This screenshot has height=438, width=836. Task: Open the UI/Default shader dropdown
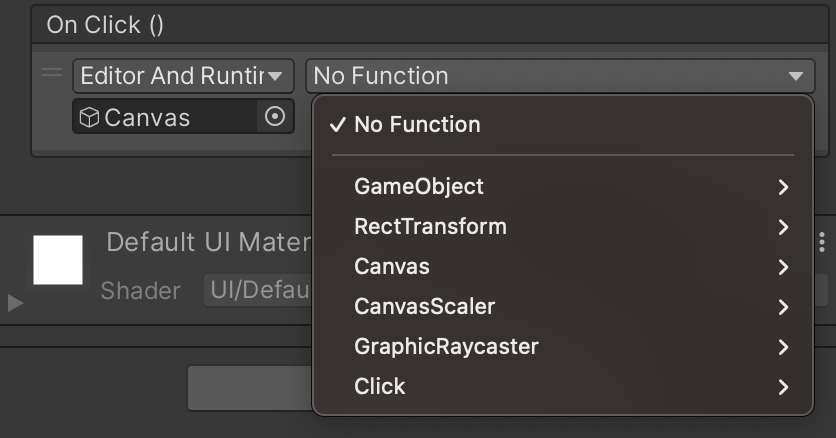pyautogui.click(x=258, y=290)
